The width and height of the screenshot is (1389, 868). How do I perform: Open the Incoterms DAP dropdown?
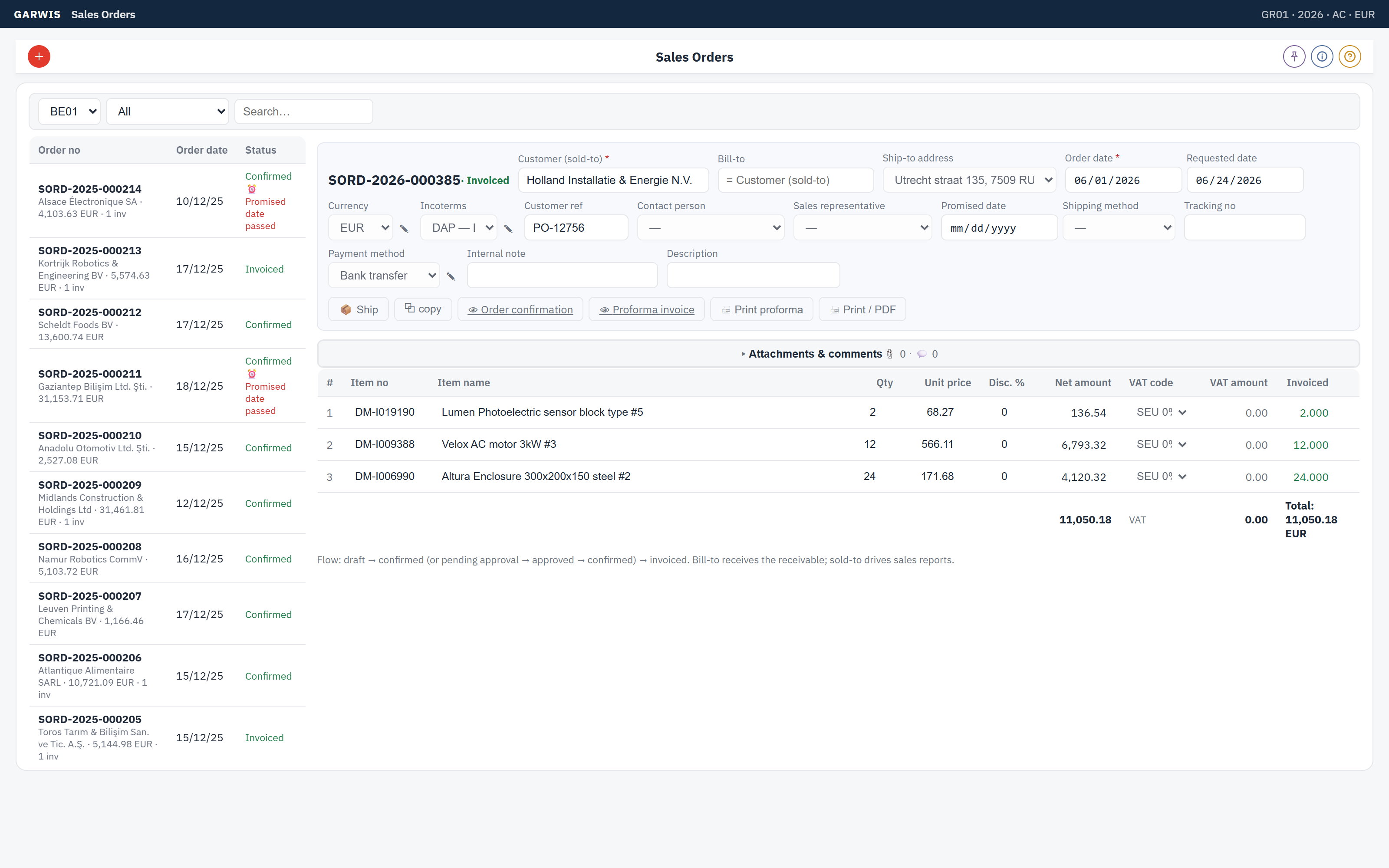(x=459, y=228)
